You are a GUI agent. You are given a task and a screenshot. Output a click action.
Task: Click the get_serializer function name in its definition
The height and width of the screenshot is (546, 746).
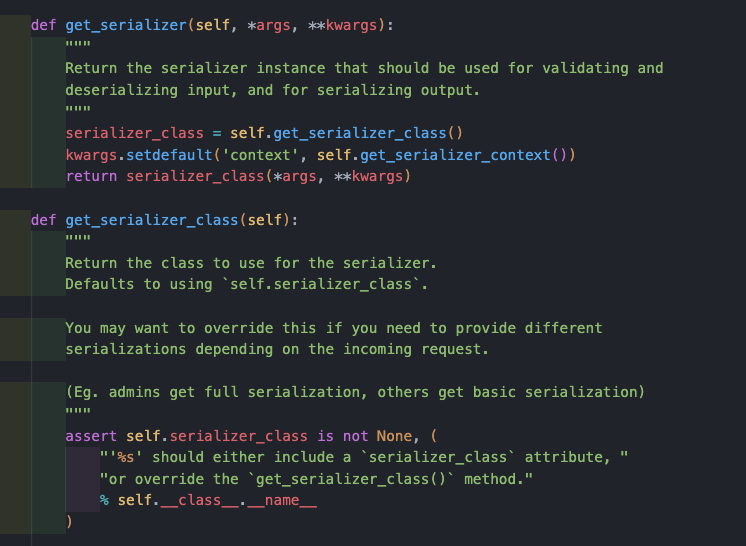tap(125, 25)
